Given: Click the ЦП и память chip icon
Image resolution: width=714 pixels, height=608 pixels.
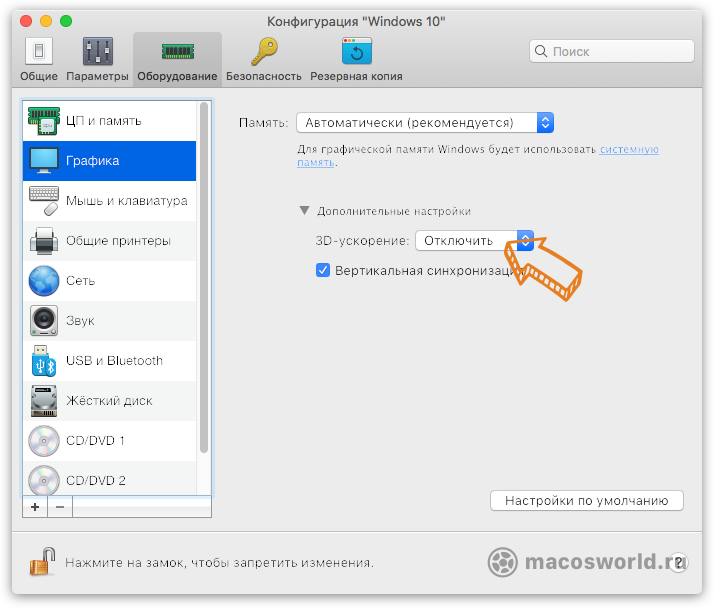Looking at the screenshot, I should tap(44, 121).
